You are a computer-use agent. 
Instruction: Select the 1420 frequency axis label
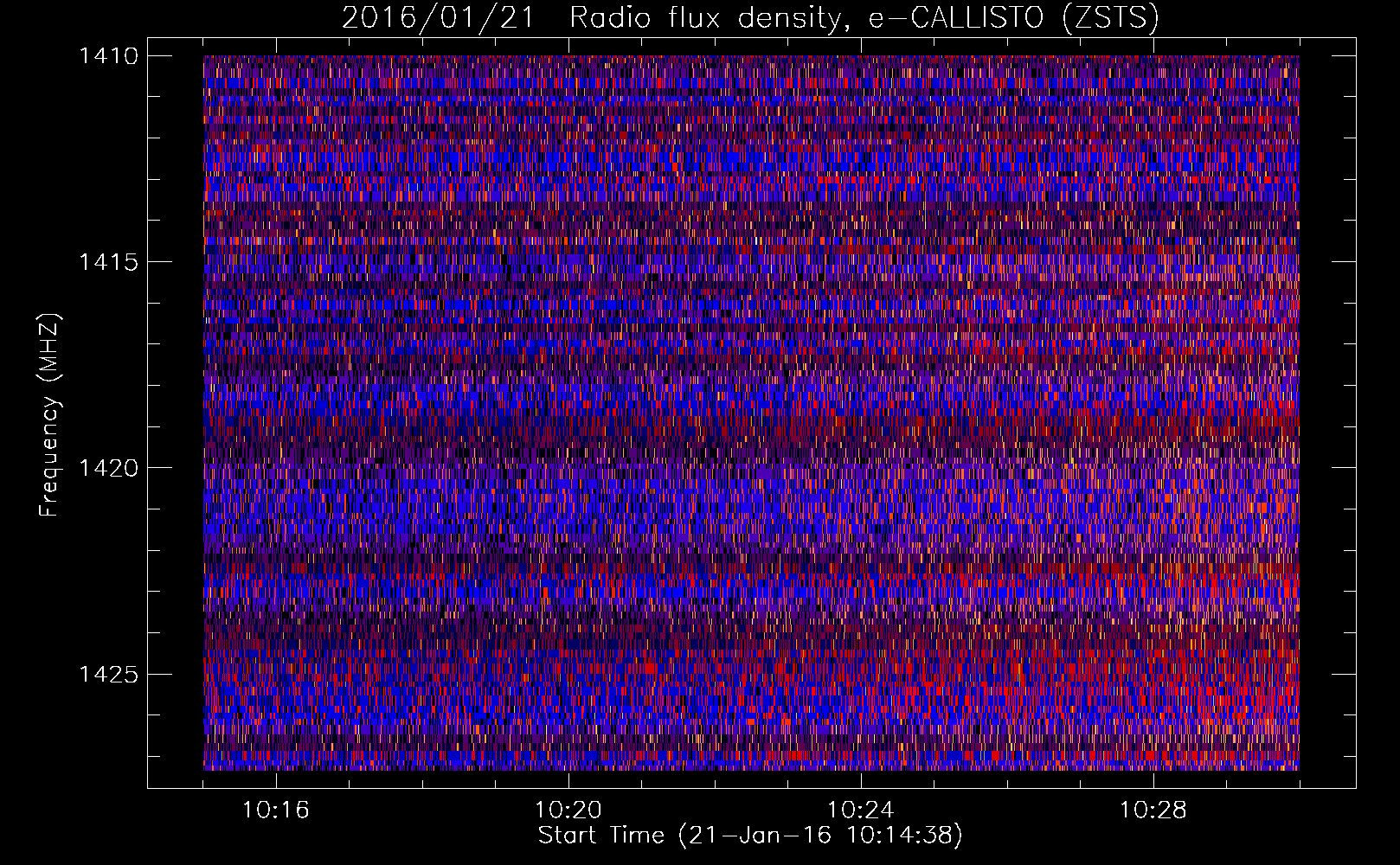(109, 468)
